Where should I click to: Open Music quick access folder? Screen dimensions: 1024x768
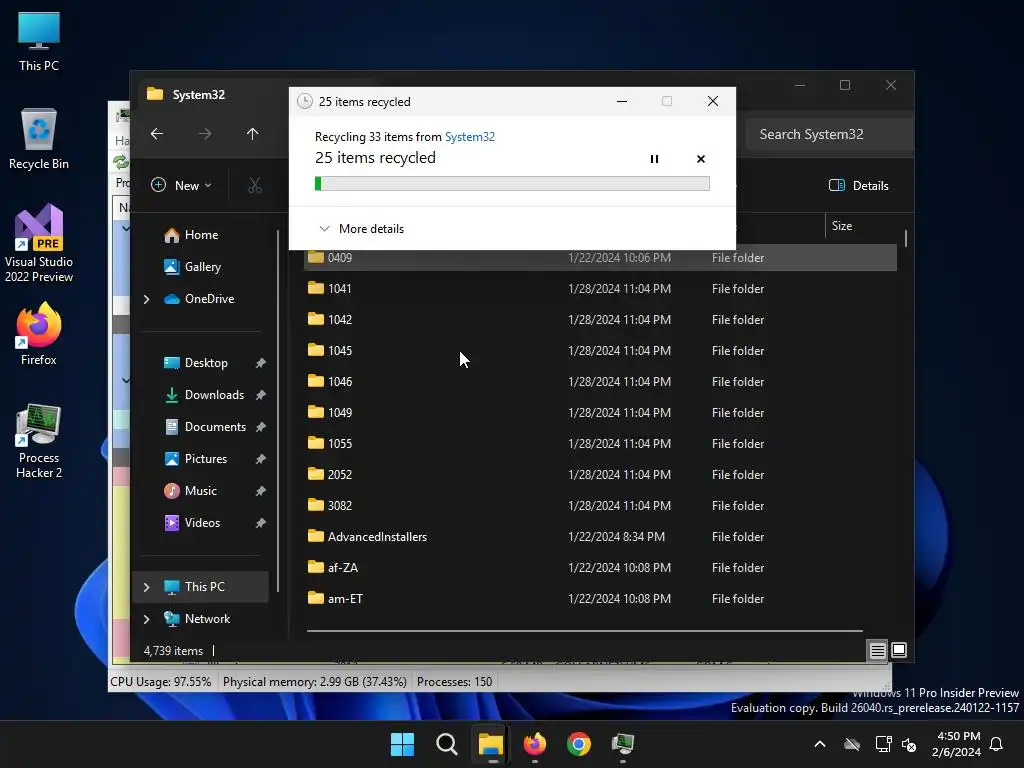tap(190, 491)
